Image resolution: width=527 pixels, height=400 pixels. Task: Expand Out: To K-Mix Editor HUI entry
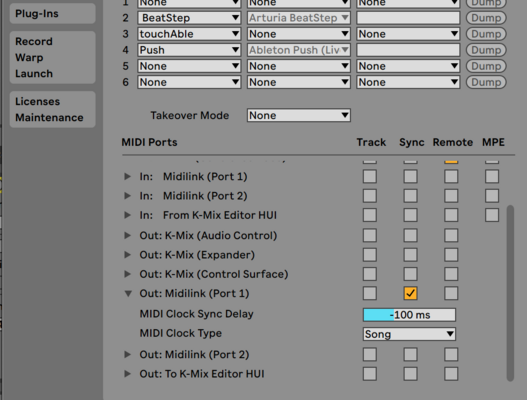pyautogui.click(x=127, y=374)
